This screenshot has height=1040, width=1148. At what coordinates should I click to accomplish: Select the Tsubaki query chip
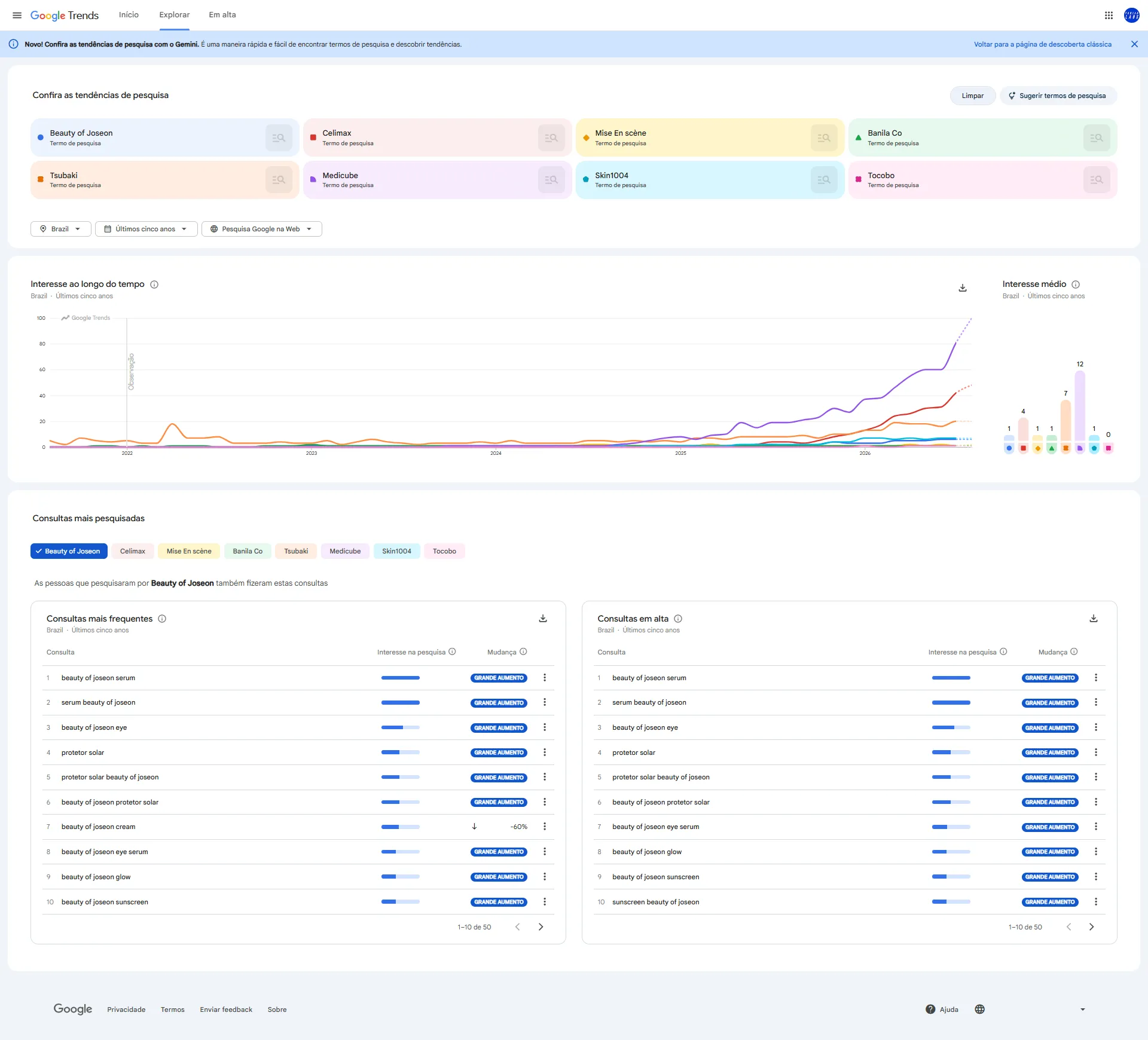point(296,551)
